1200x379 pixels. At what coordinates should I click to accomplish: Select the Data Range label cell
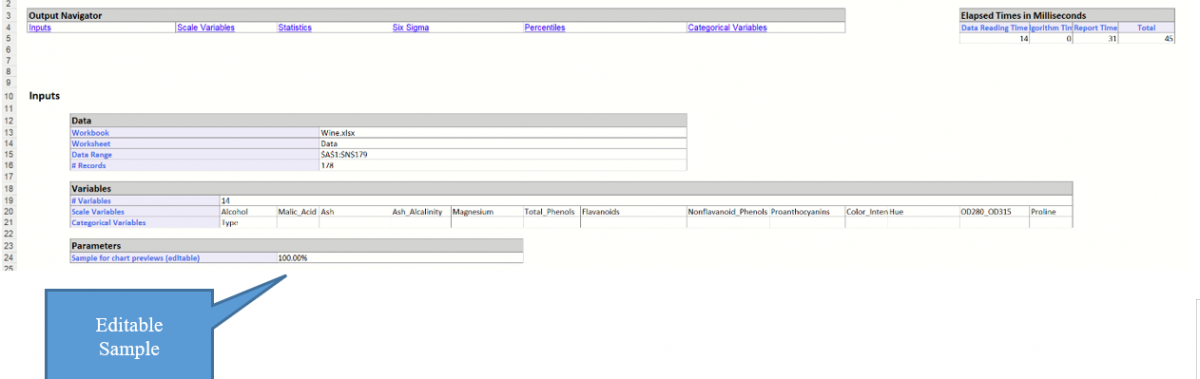[194, 155]
